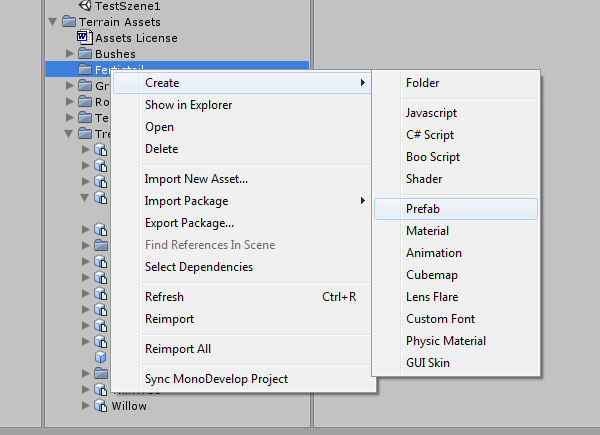600x435 pixels.
Task: Choose Show in Explorer
Action: tap(188, 105)
